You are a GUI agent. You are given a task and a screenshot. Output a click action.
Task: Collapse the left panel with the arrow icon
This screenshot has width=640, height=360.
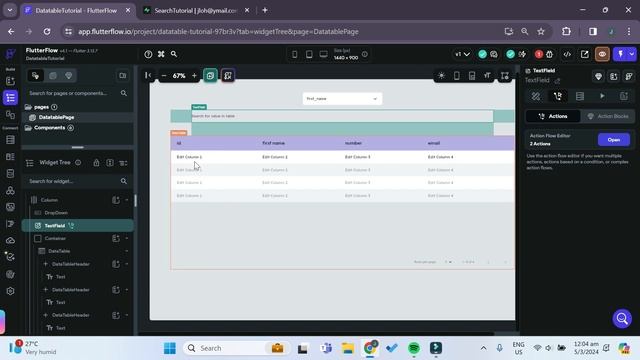148,75
